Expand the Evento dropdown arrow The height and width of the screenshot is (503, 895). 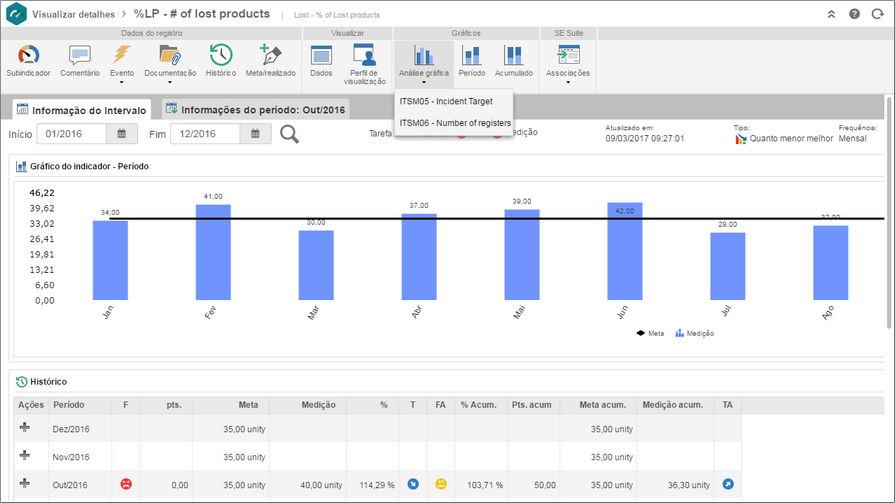coord(122,83)
